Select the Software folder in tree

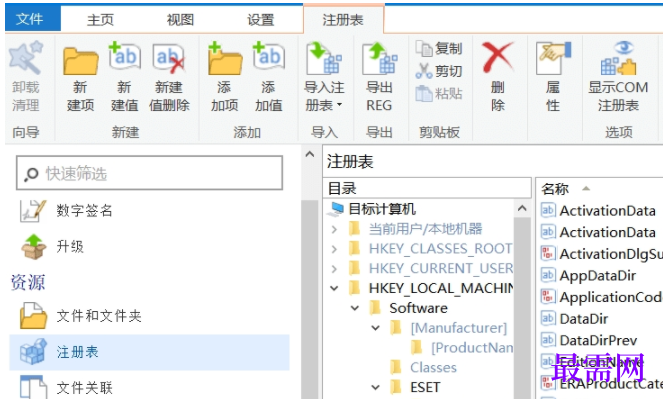[x=418, y=308]
